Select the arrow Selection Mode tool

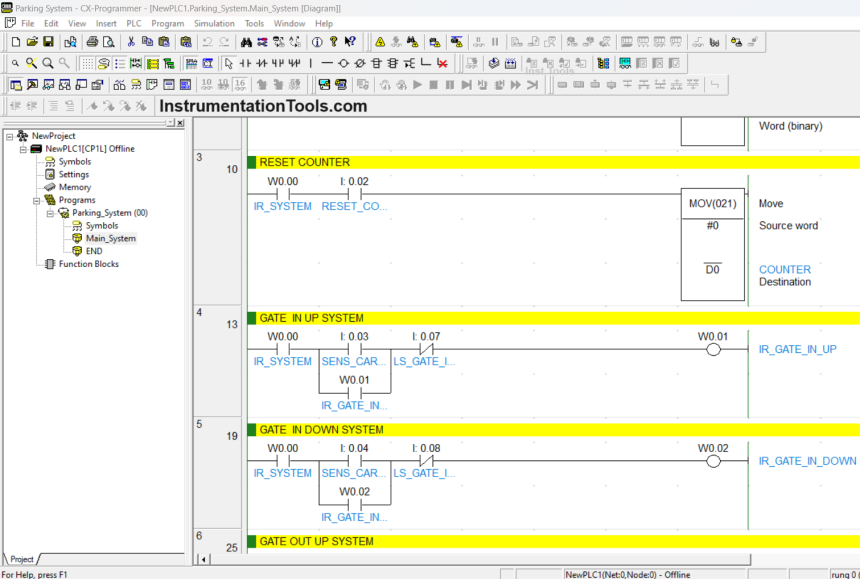tap(229, 63)
